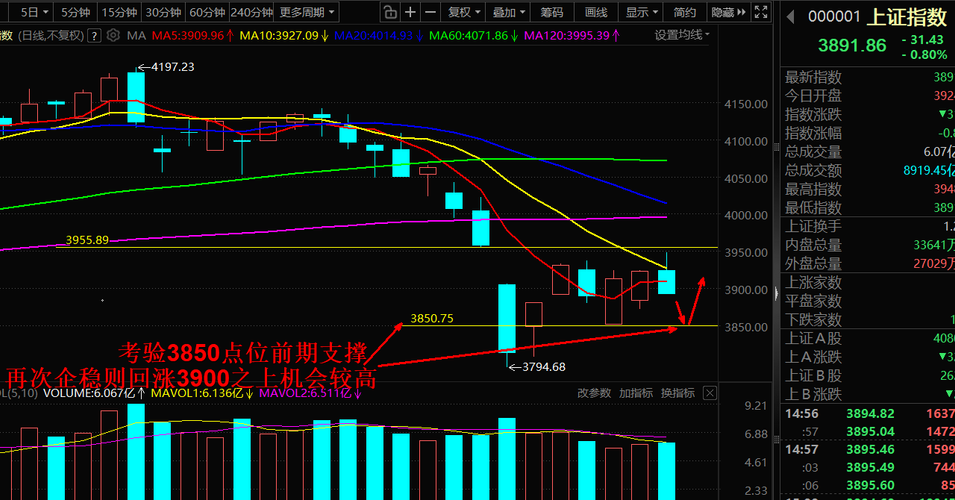Click the lock icon in chart toolbar
This screenshot has height=500, width=955.
coord(390,12)
